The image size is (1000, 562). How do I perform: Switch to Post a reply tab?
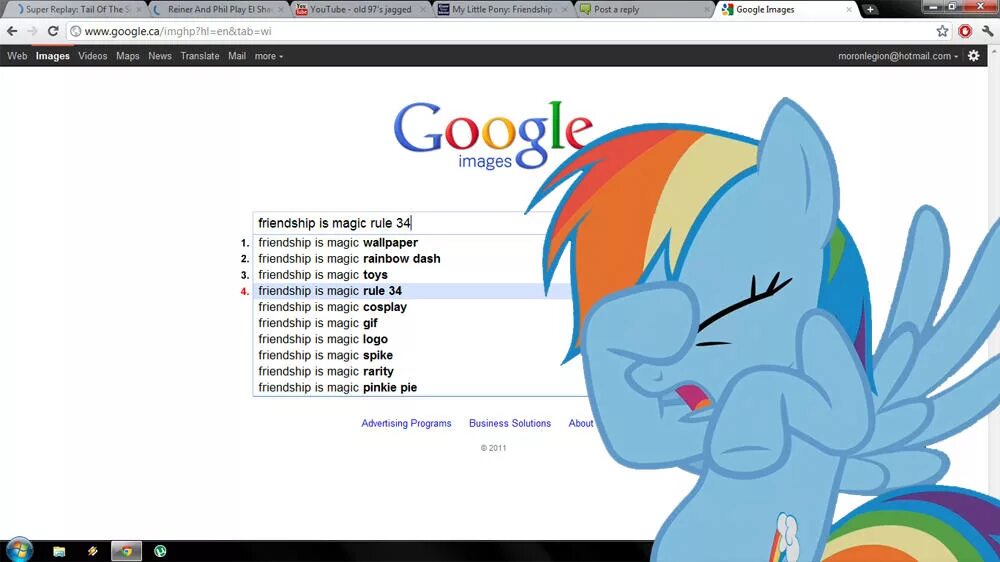coord(644,10)
